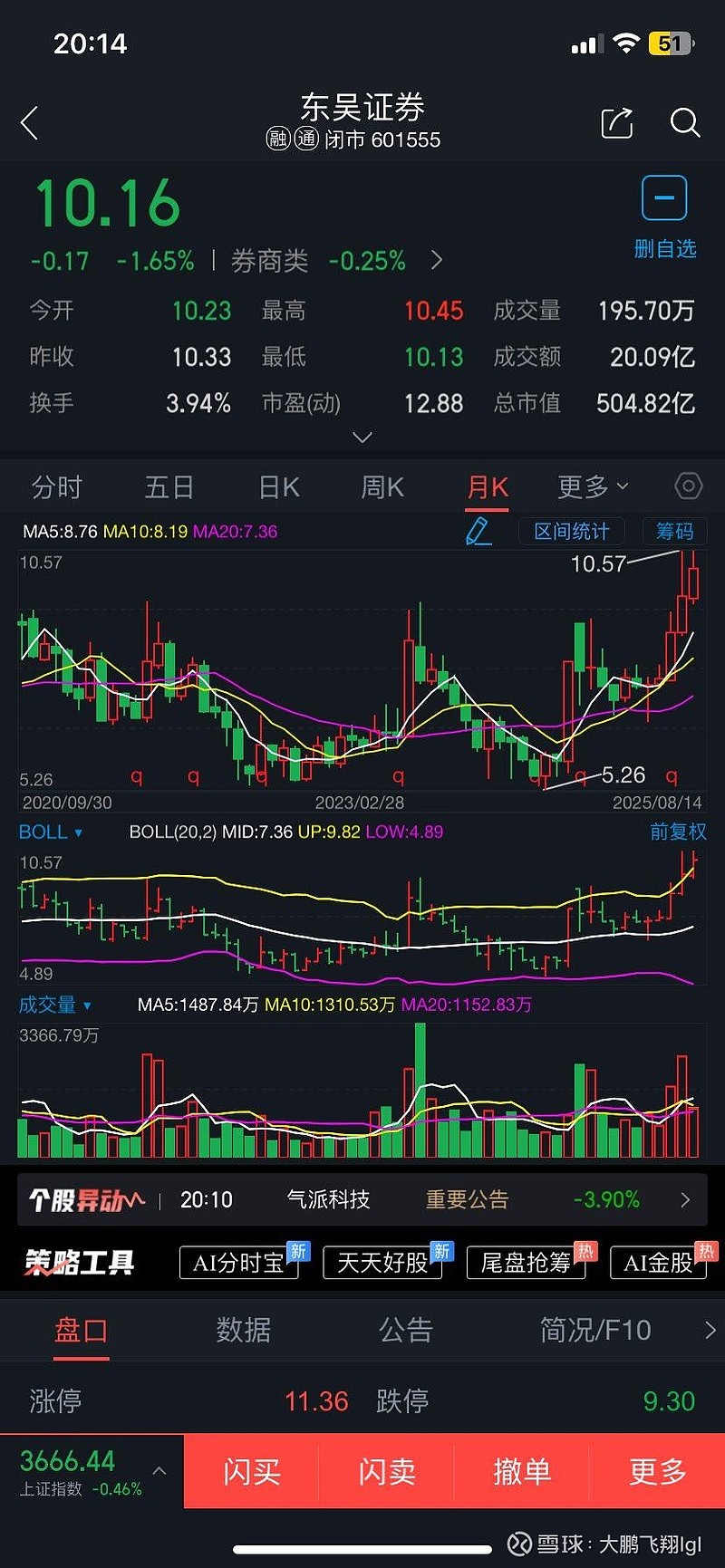This screenshot has width=725, height=1568.
Task: Tap the 涨停 price 11.36
Action: (316, 1401)
